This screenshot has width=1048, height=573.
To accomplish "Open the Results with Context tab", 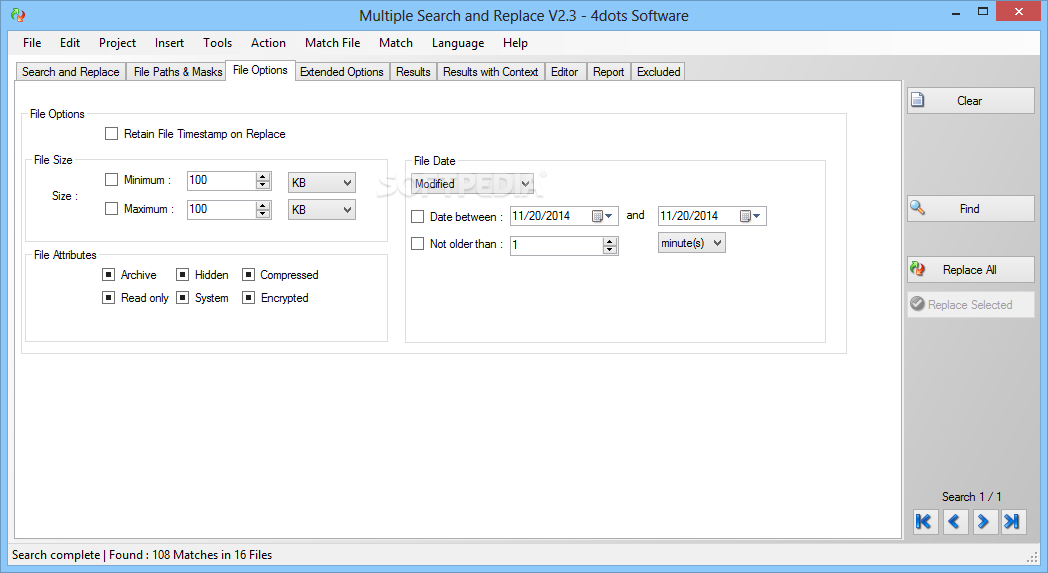I will [x=491, y=72].
